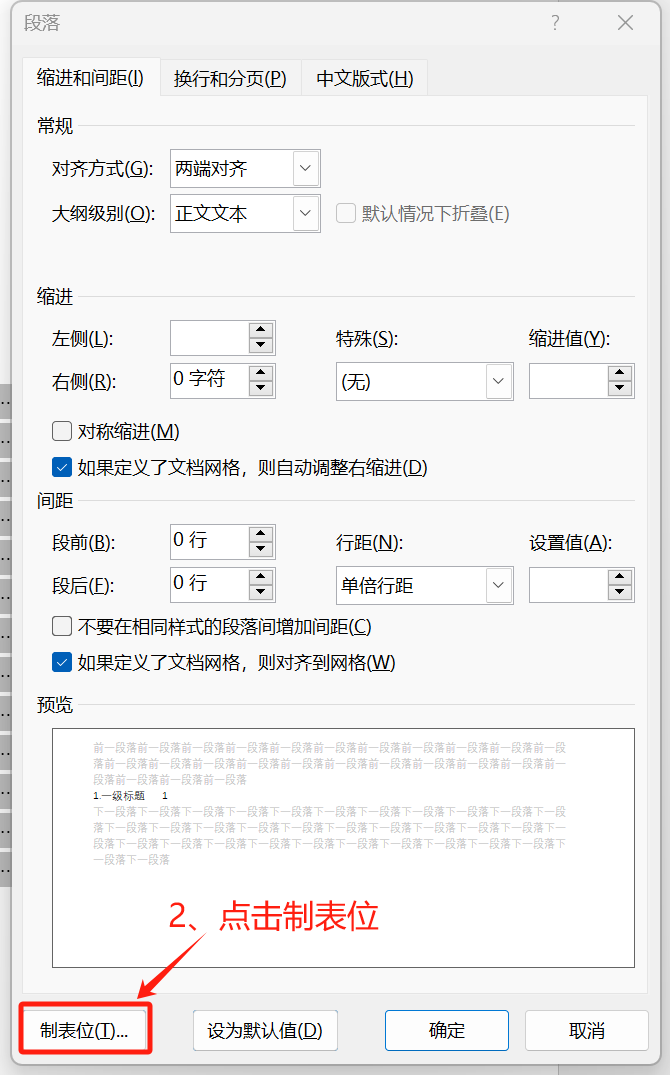Click the paragraph preview box
Screen dimensions: 670x1075
343,848
